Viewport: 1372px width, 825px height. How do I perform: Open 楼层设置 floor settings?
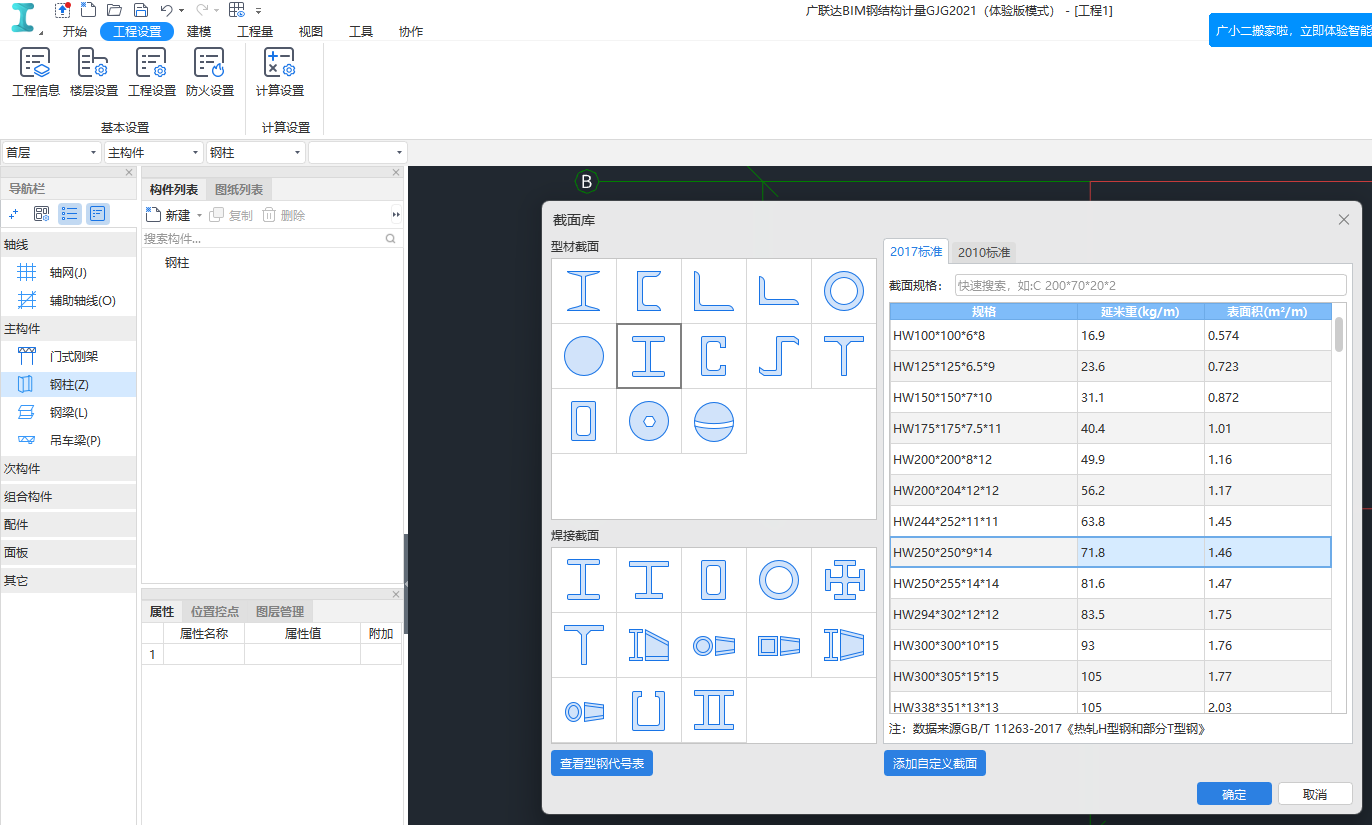click(94, 73)
